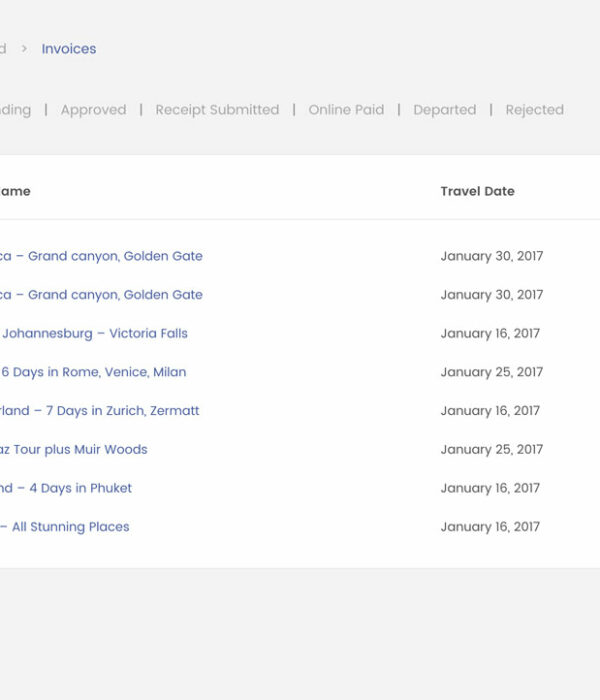600x700 pixels.
Task: Show invoices under Online Paid
Action: (x=346, y=110)
